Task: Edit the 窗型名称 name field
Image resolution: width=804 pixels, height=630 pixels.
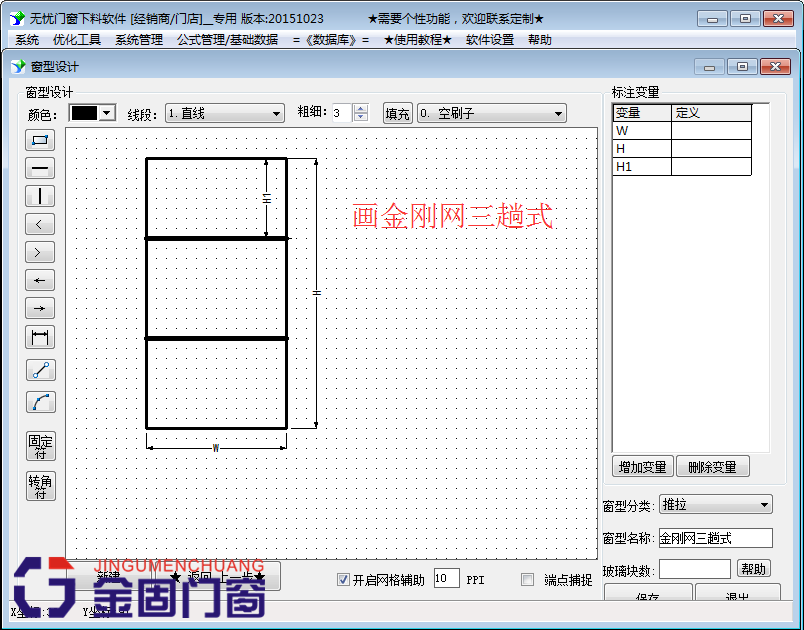Action: (x=716, y=538)
